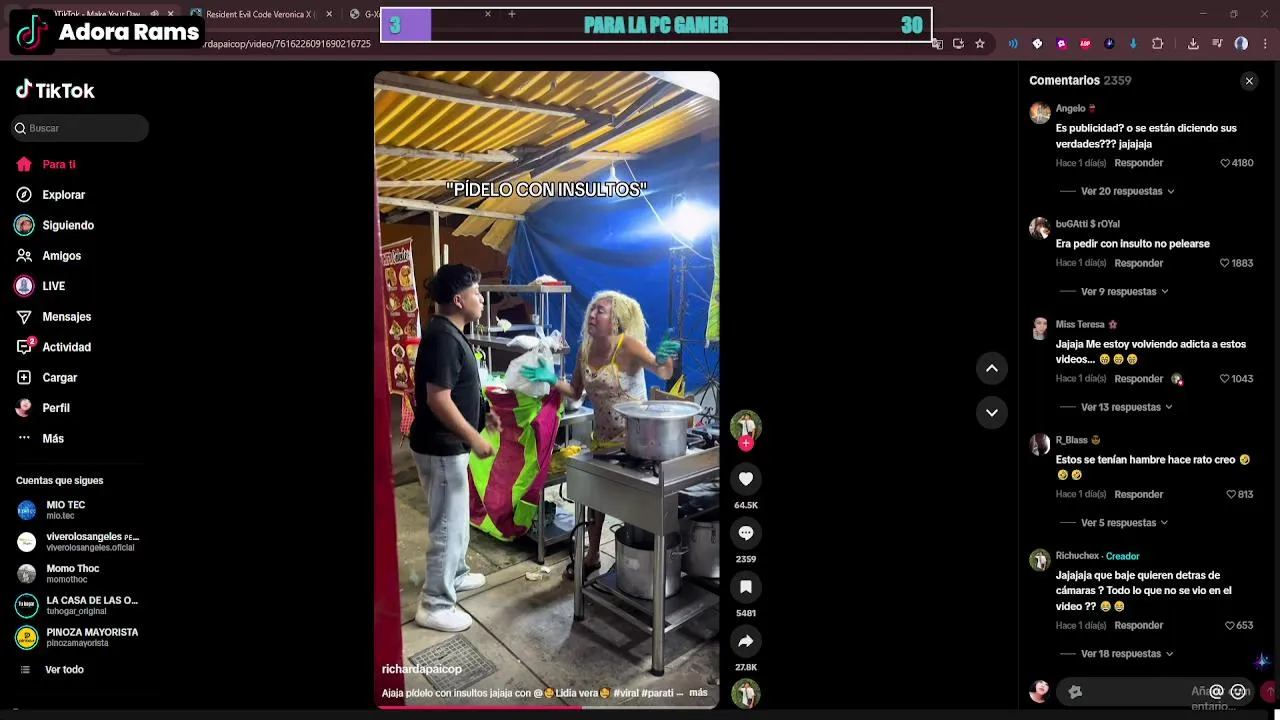Follow creator via red plus badge
The height and width of the screenshot is (720, 1280).
coord(745,443)
